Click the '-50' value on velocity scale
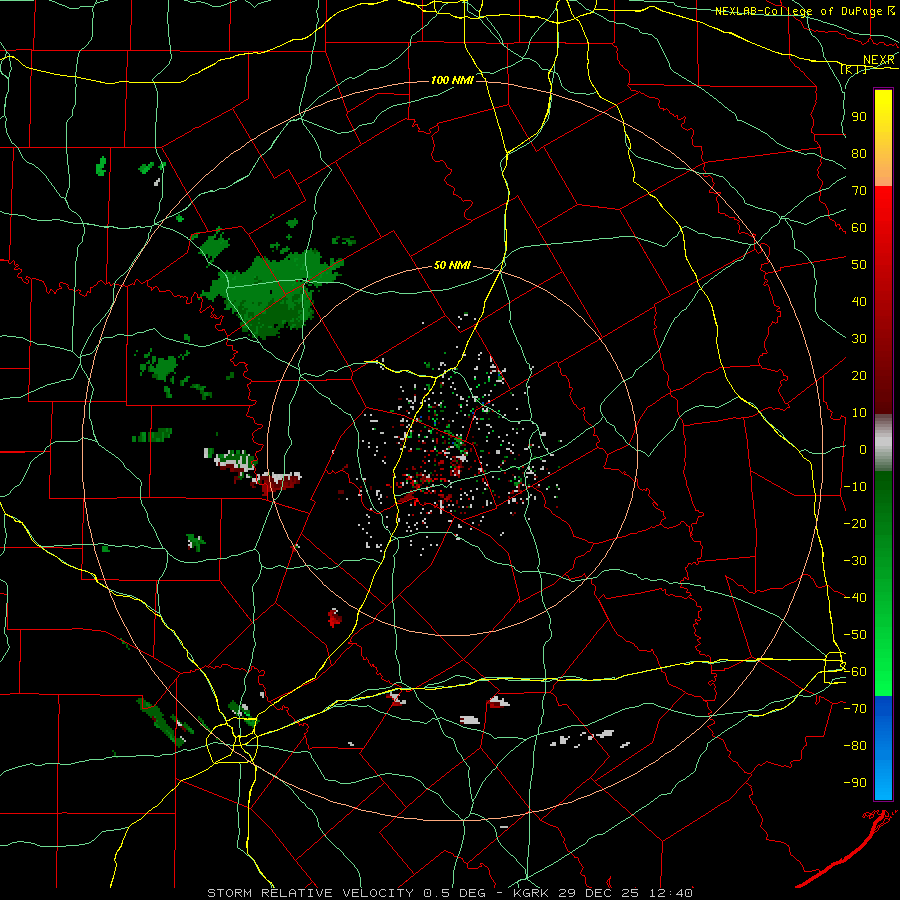 (x=855, y=635)
